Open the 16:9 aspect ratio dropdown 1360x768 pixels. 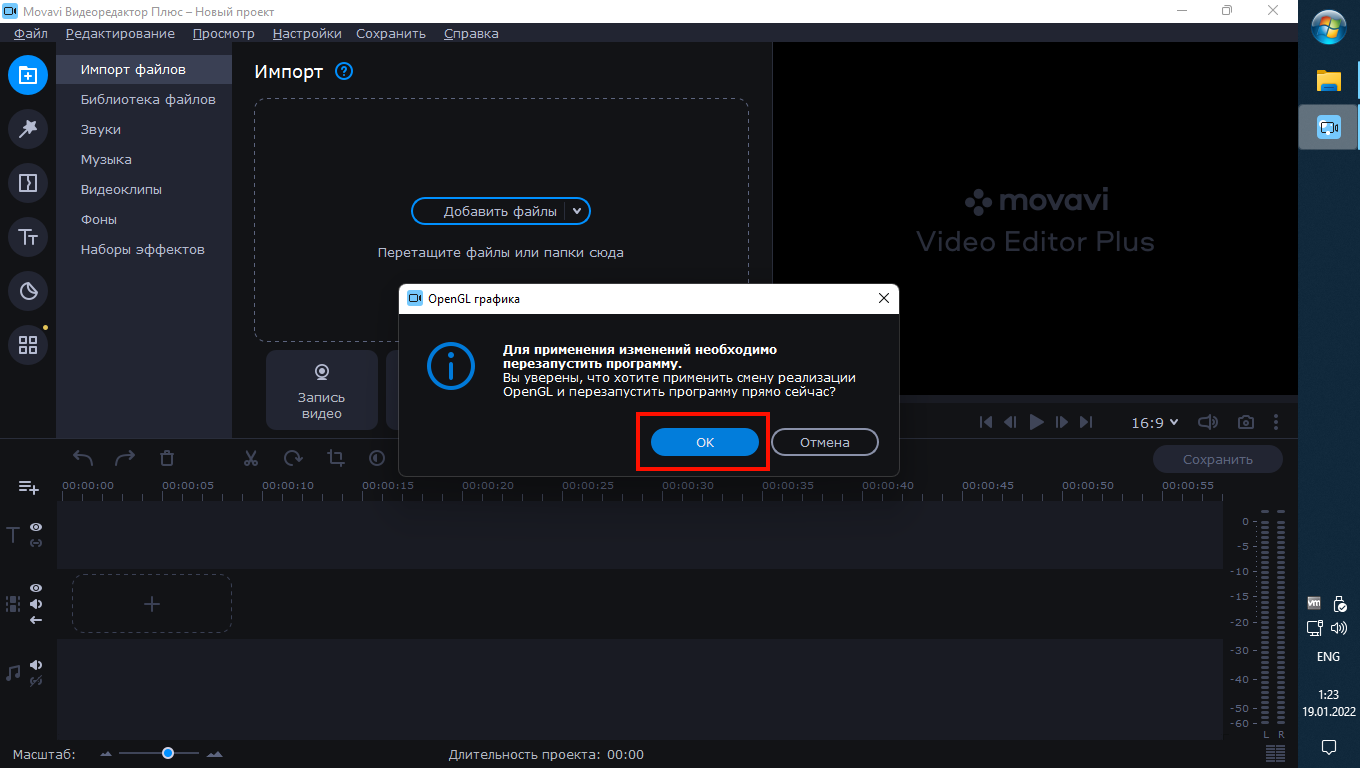point(1154,423)
